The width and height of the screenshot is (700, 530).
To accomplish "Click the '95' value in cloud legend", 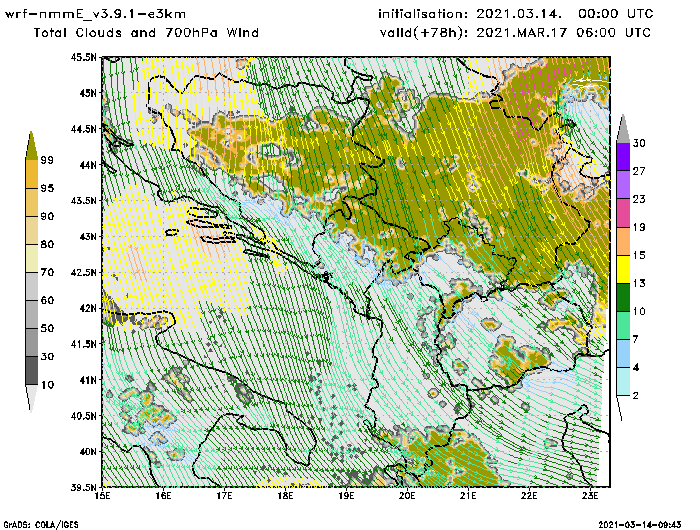I will [47, 188].
